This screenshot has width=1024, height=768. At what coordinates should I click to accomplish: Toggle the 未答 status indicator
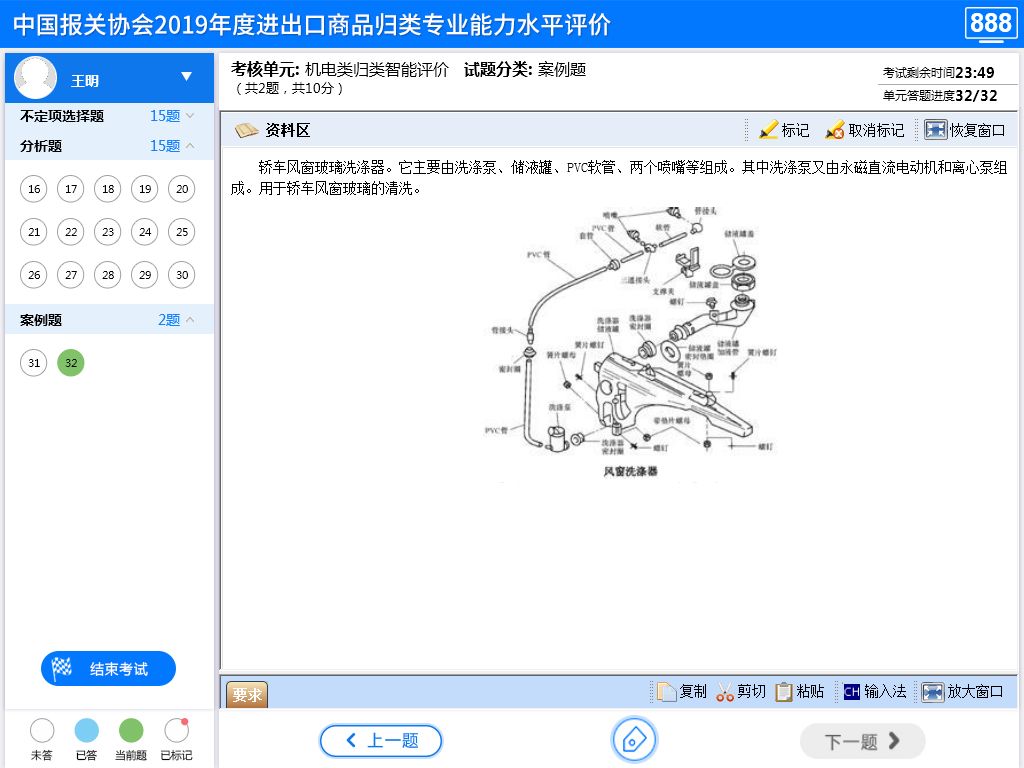click(43, 730)
